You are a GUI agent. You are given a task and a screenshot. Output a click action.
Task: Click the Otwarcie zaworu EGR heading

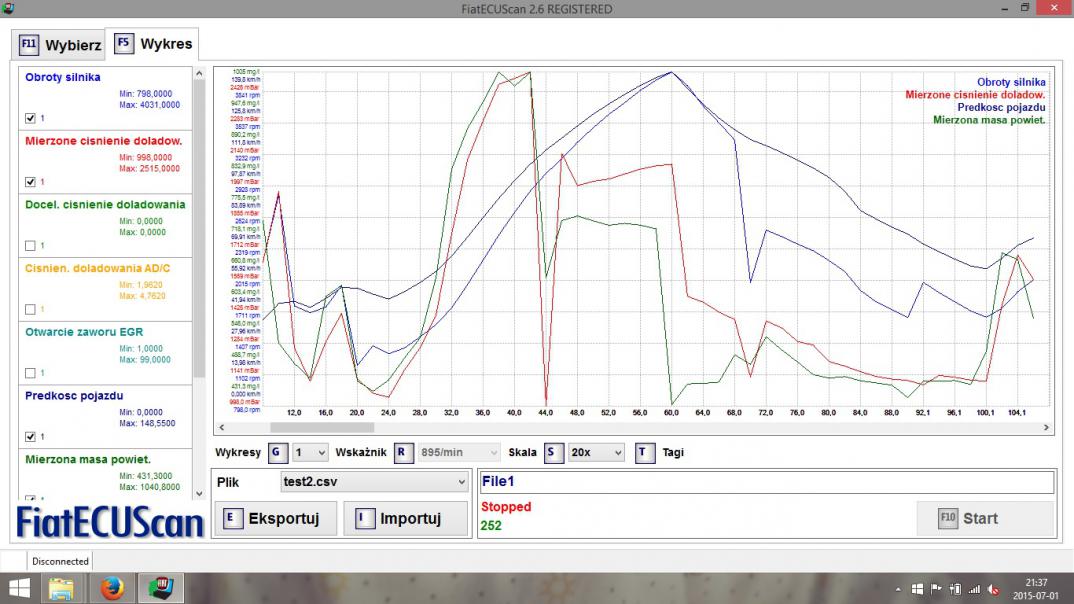pos(84,332)
